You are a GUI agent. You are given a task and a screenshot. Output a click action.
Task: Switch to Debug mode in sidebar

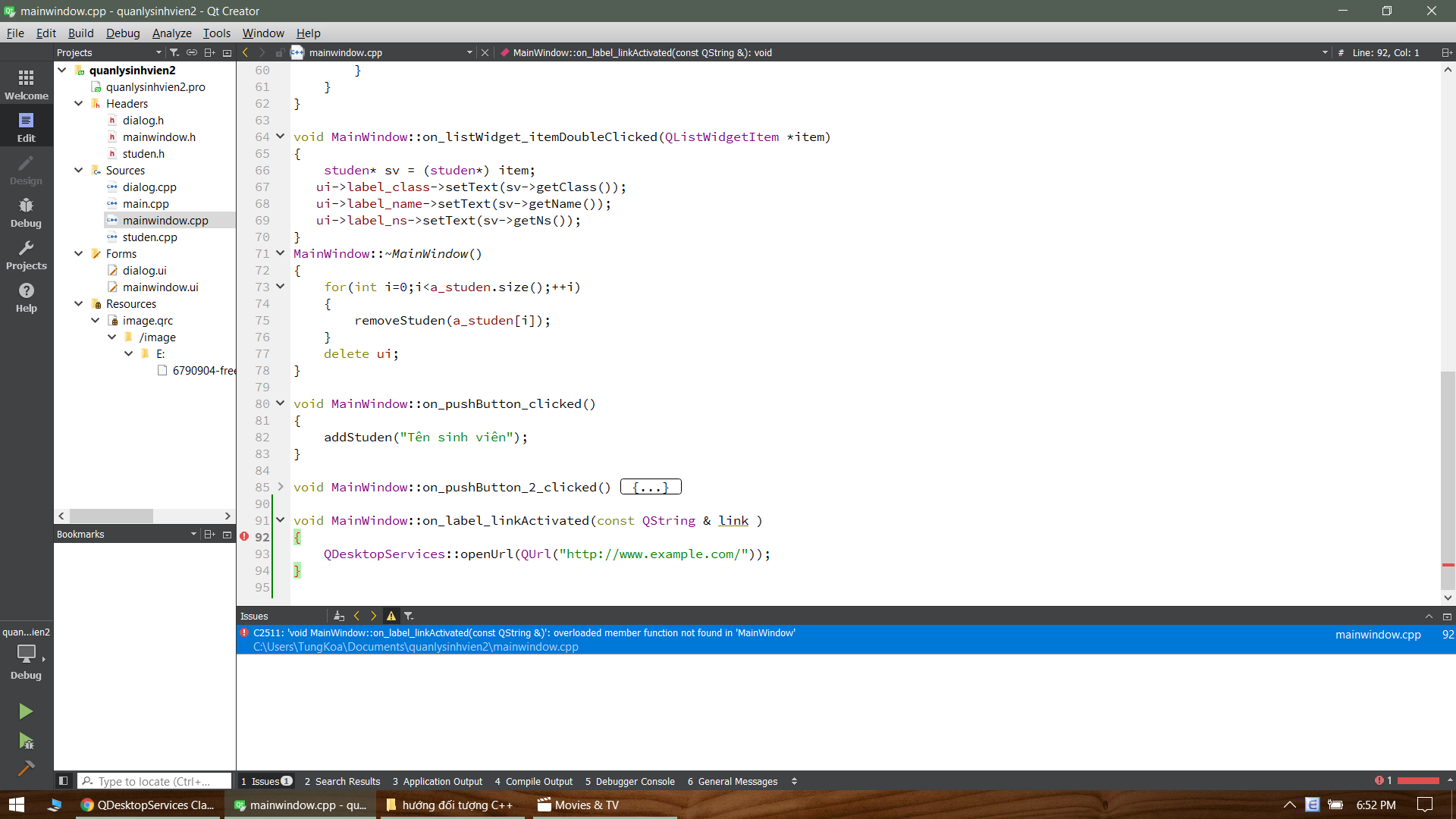pos(26,212)
